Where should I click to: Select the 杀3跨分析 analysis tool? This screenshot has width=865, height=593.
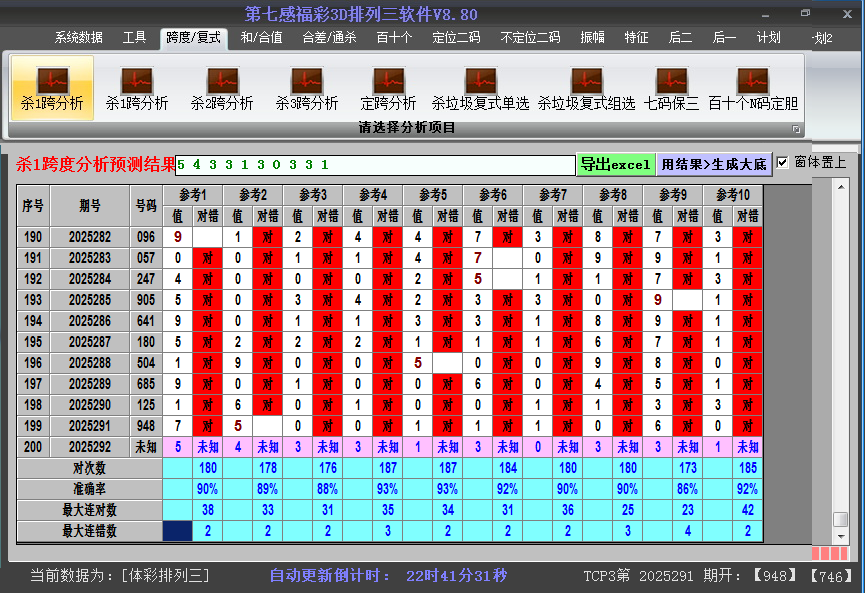click(306, 88)
